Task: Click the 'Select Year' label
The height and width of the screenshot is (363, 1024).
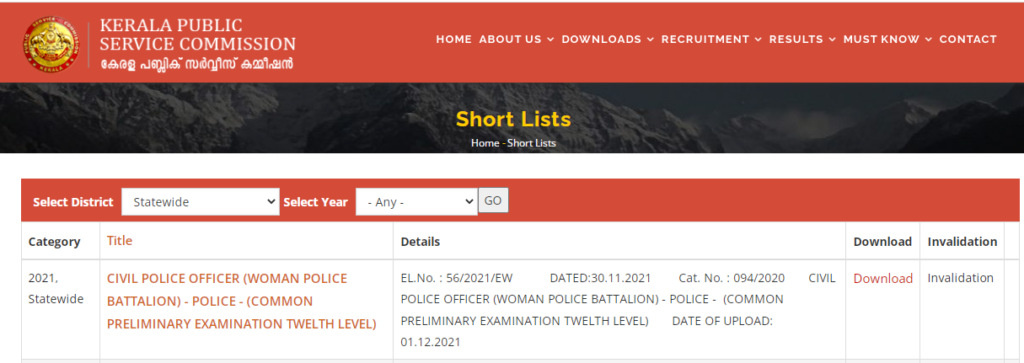Action: (x=315, y=202)
